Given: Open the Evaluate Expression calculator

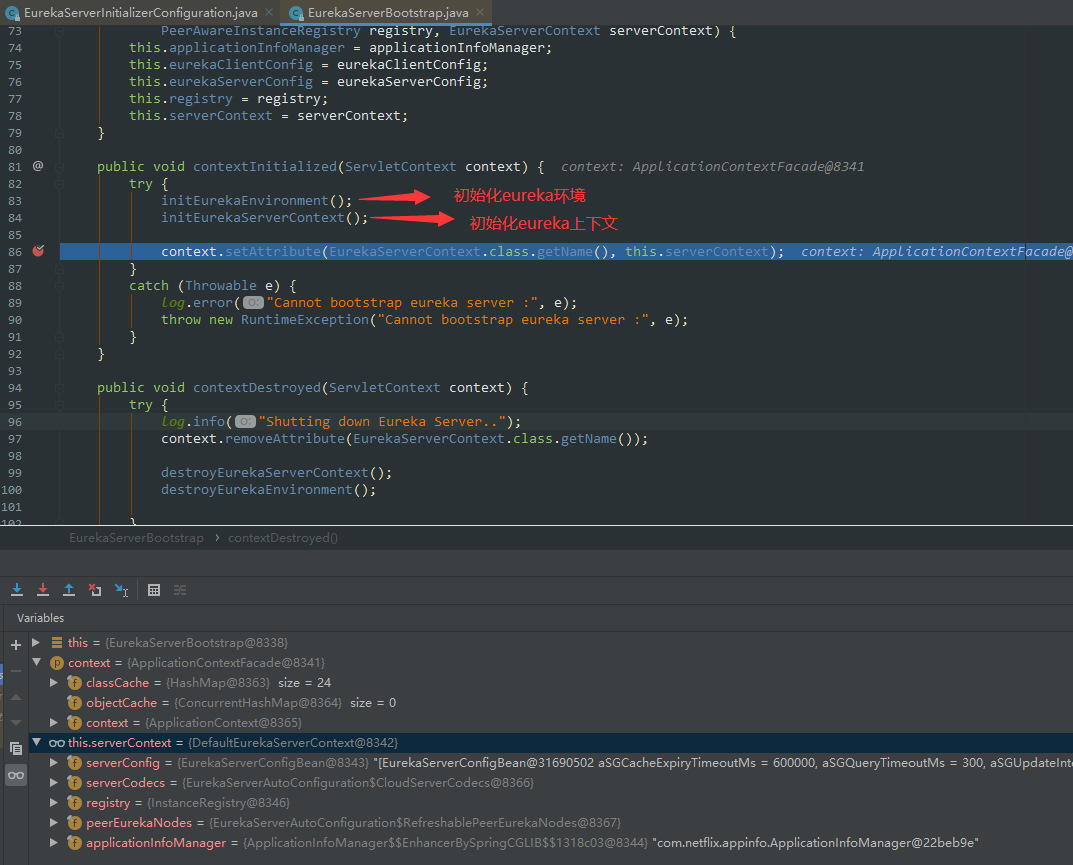Looking at the screenshot, I should tap(154, 590).
